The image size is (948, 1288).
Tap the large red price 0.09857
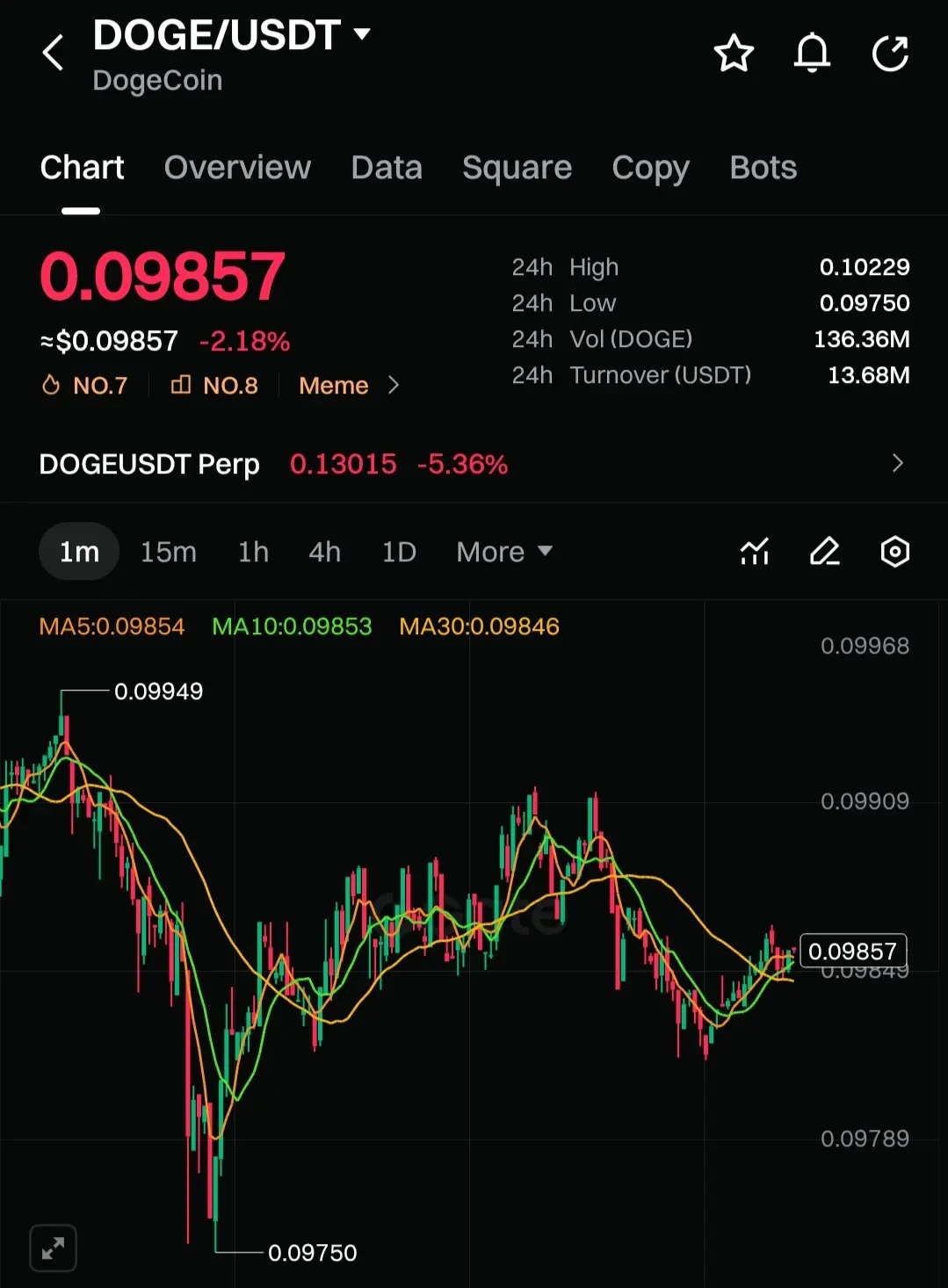pos(163,276)
